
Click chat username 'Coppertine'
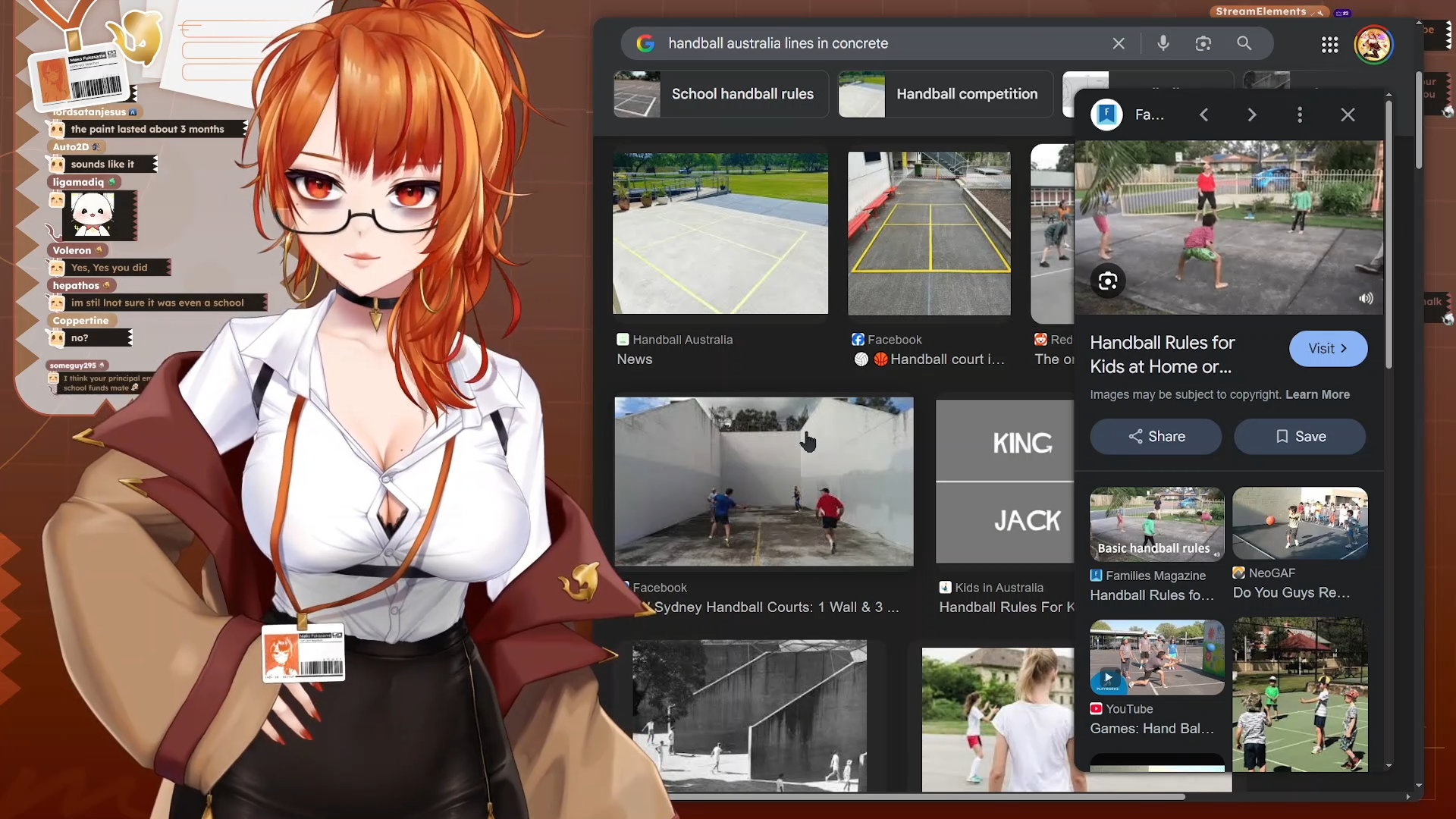(x=80, y=321)
